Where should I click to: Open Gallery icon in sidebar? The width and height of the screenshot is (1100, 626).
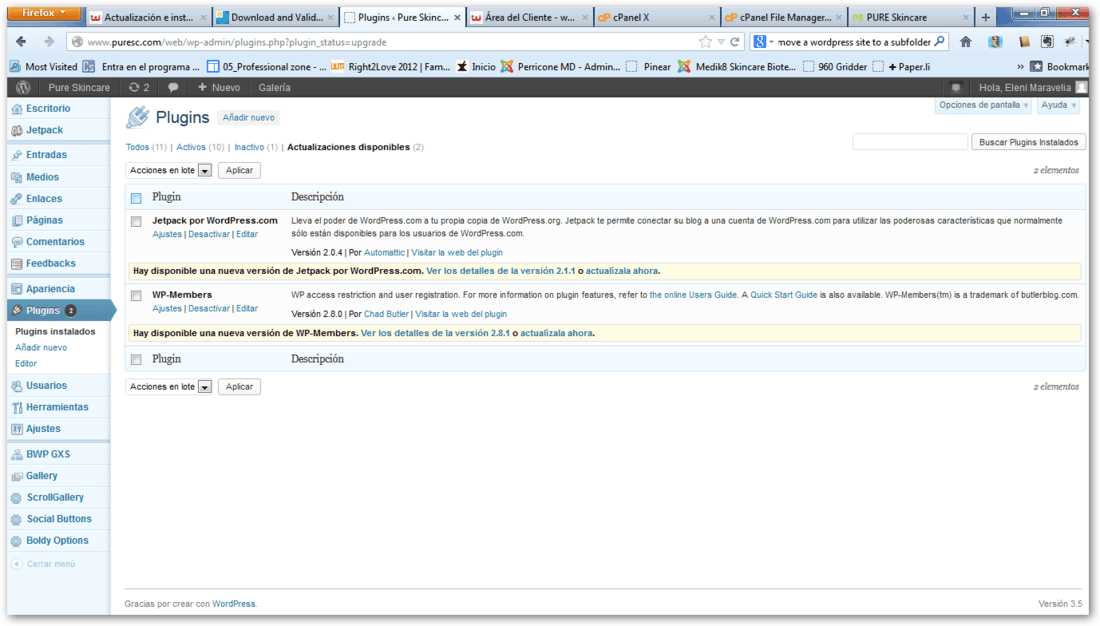point(17,477)
